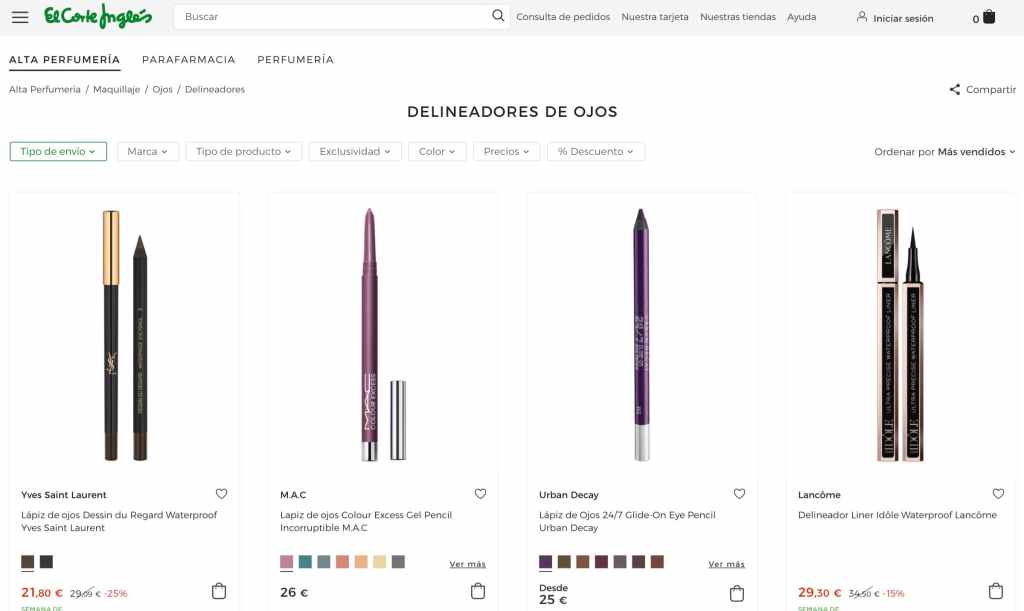Switch to the Parafarmacia tab
1024x611 pixels.
pyautogui.click(x=189, y=60)
